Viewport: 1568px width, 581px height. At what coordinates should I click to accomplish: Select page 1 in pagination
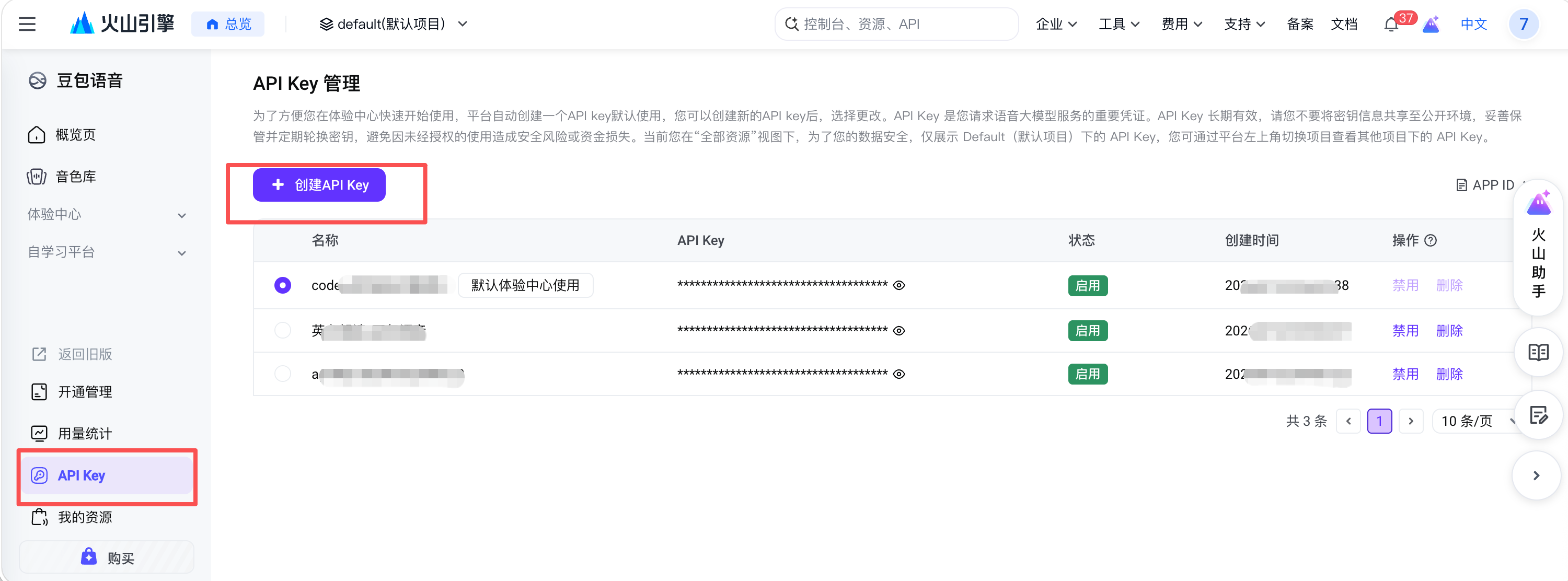coord(1379,421)
